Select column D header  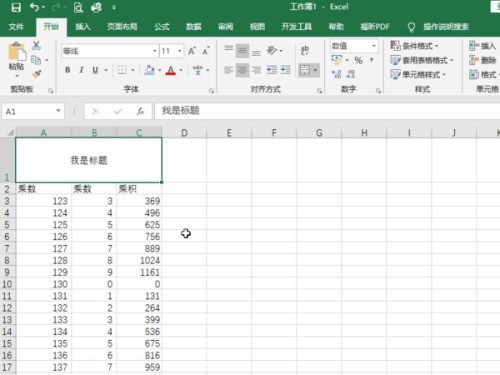point(184,133)
